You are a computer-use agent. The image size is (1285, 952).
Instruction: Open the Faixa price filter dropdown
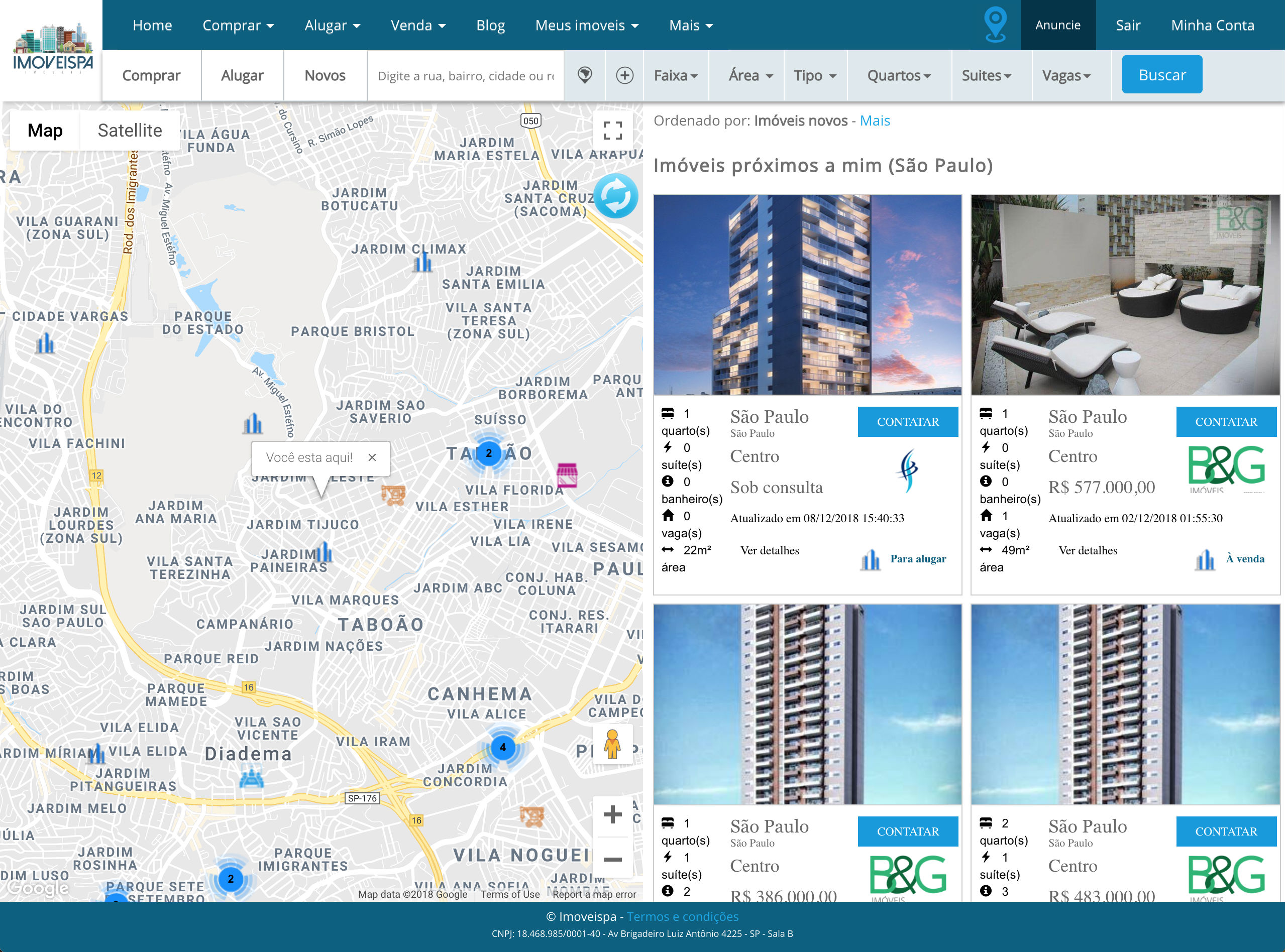pos(676,75)
